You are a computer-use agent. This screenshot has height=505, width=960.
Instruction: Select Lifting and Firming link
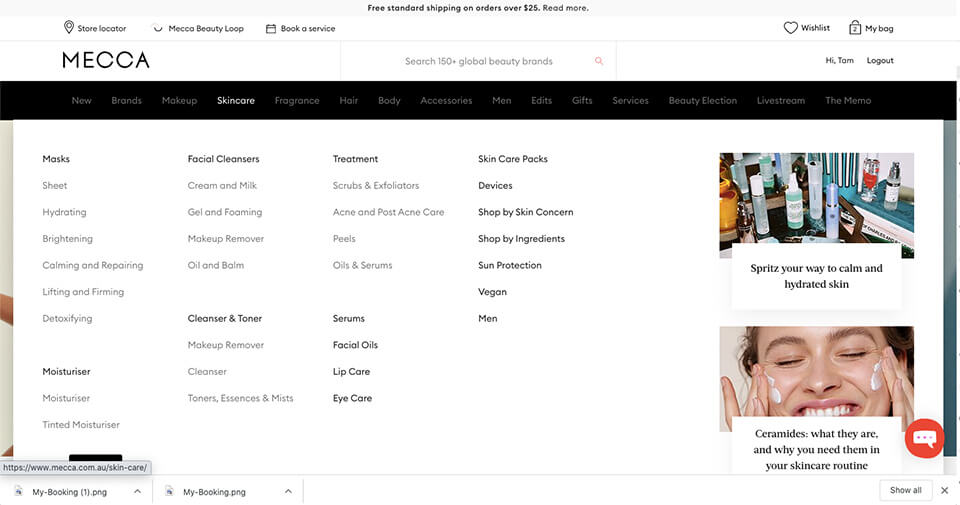[83, 292]
